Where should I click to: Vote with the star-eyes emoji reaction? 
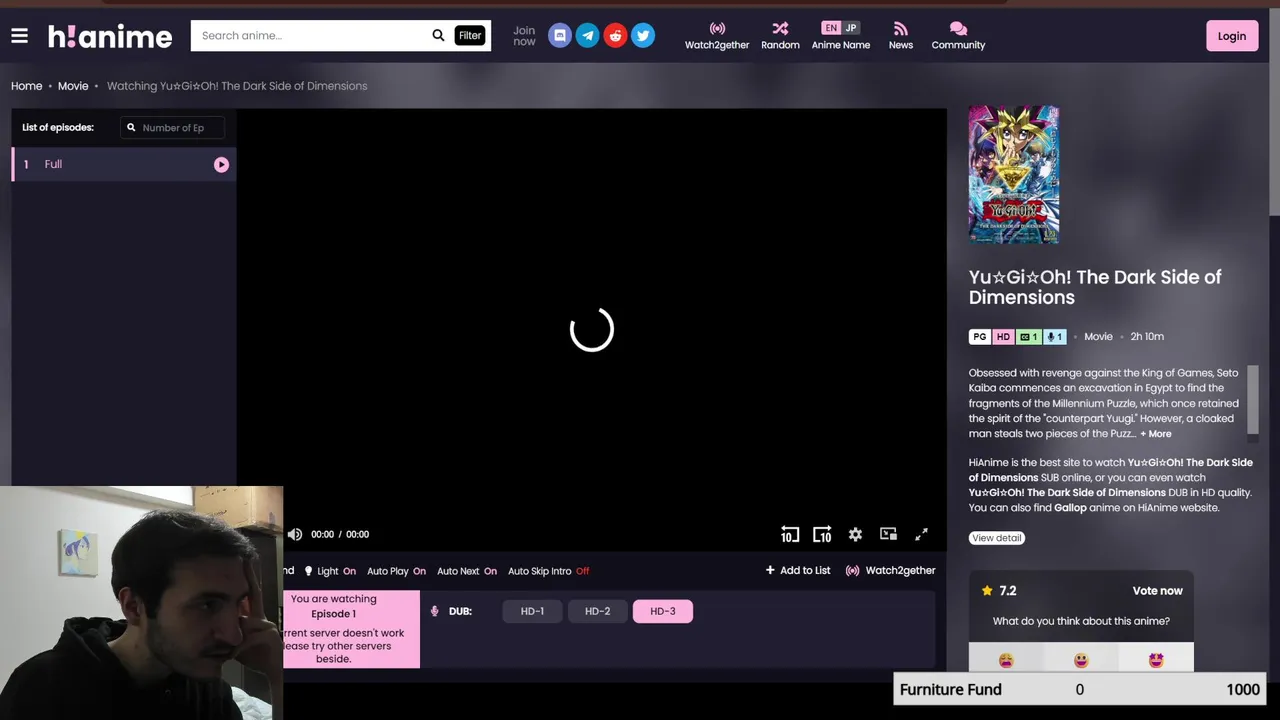pos(1156,660)
